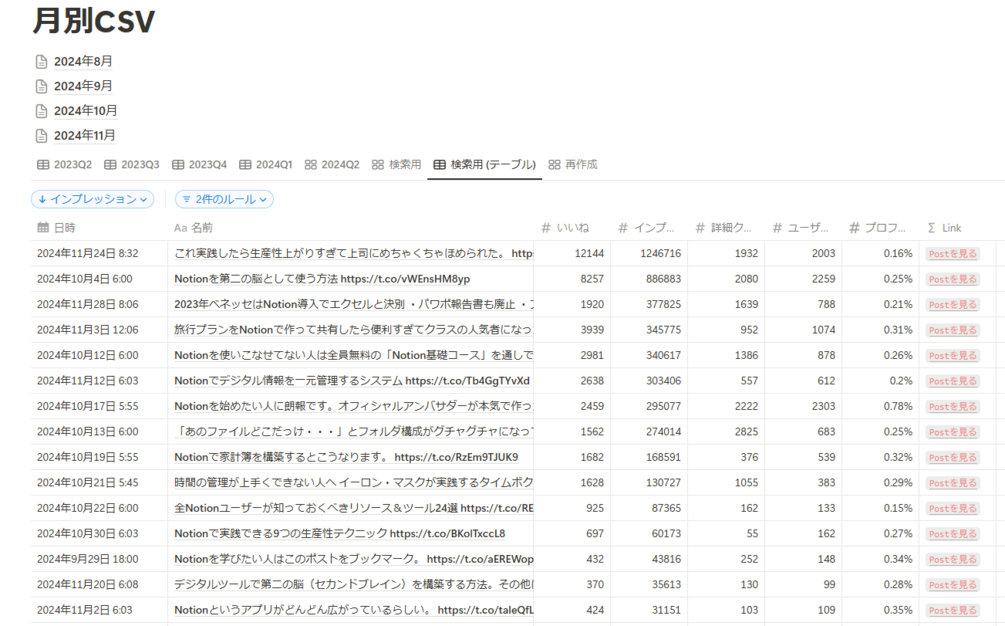
Task: Click the 2024年9月 page link
Action: coord(83,86)
